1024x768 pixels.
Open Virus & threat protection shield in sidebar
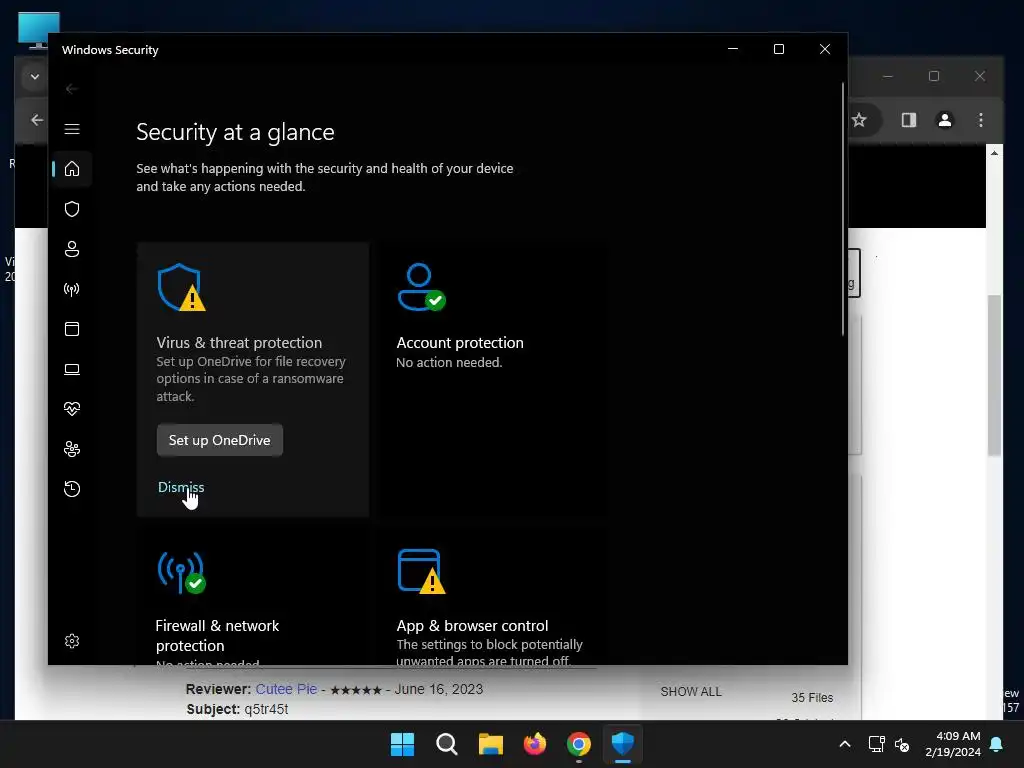point(72,209)
